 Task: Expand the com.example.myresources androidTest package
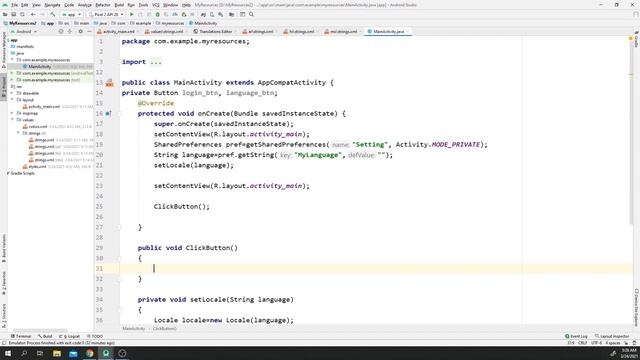coord(12,73)
